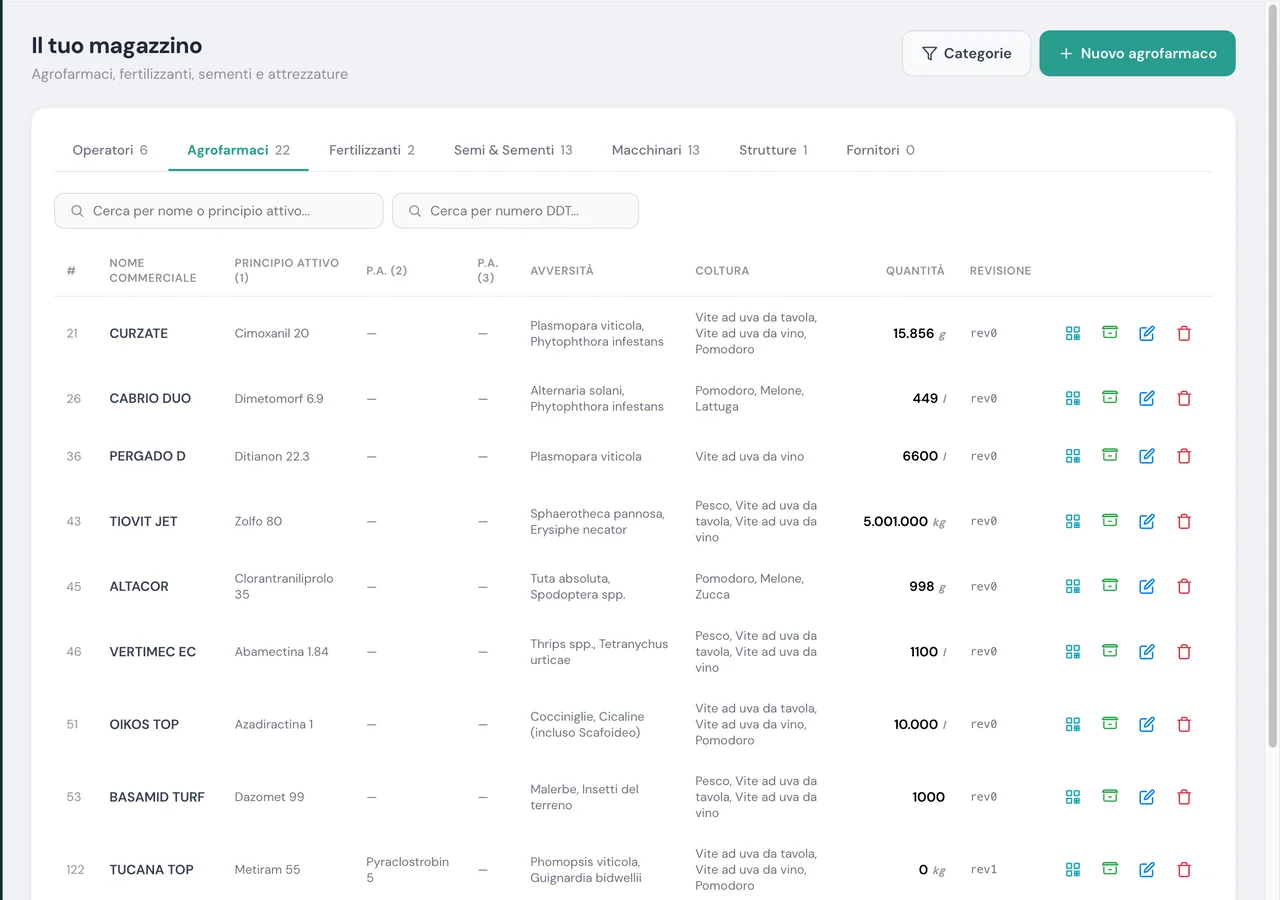Delete the PERGADO D row
This screenshot has width=1280, height=900.
1184,456
